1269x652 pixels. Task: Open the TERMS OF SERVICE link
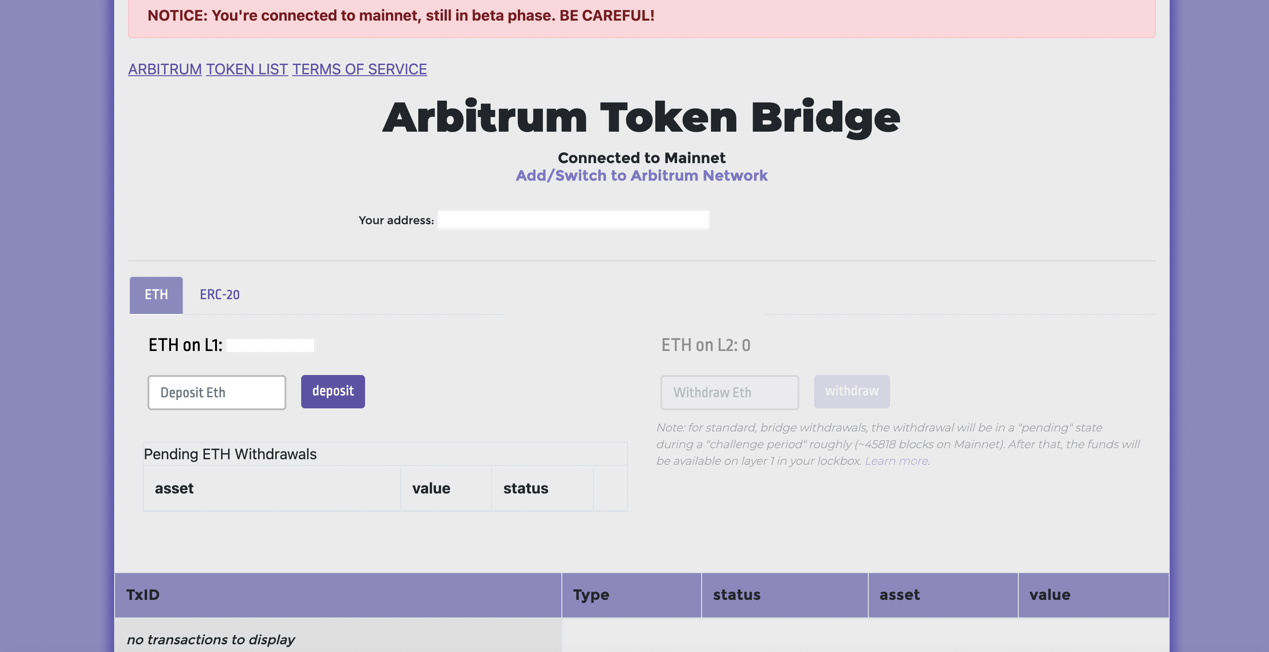359,69
